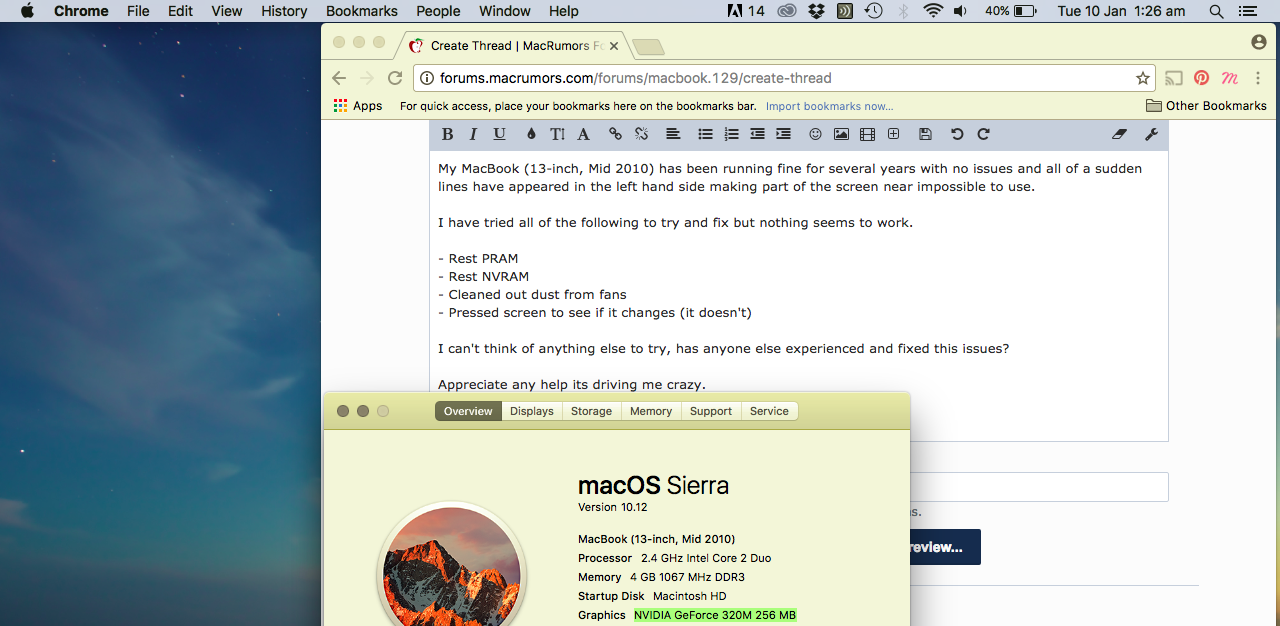Toggle underline formatting in editor toolbar
The image size is (1280, 626).
[499, 134]
